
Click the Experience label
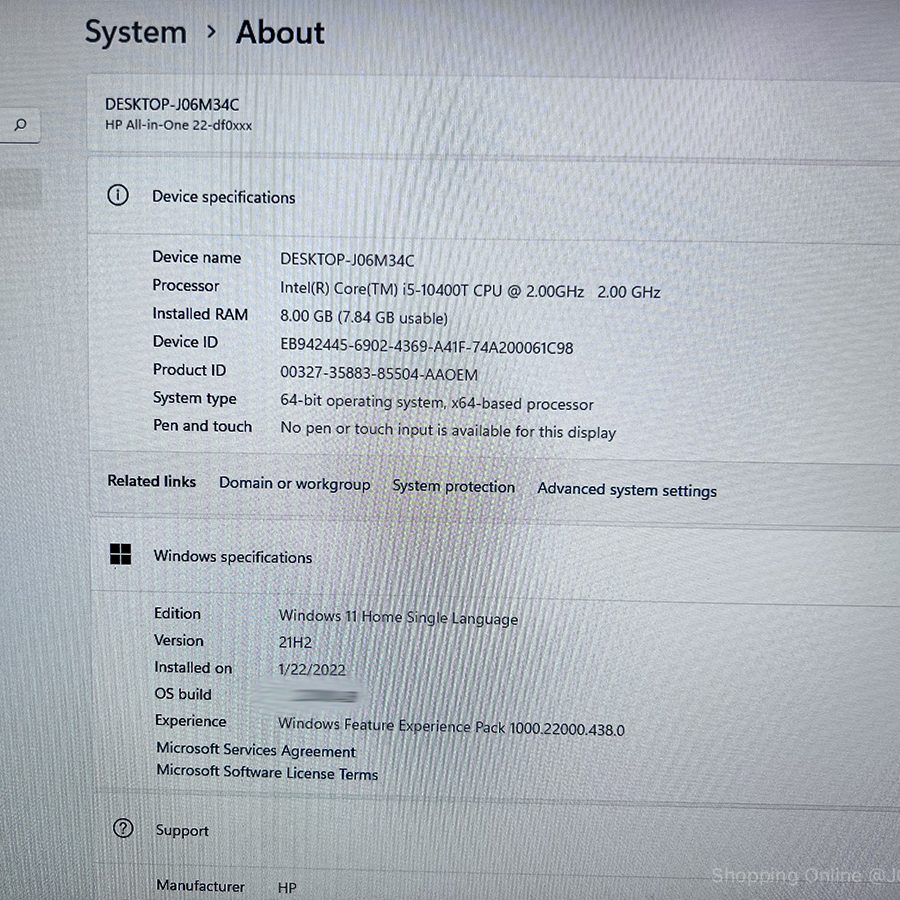[x=191, y=721]
